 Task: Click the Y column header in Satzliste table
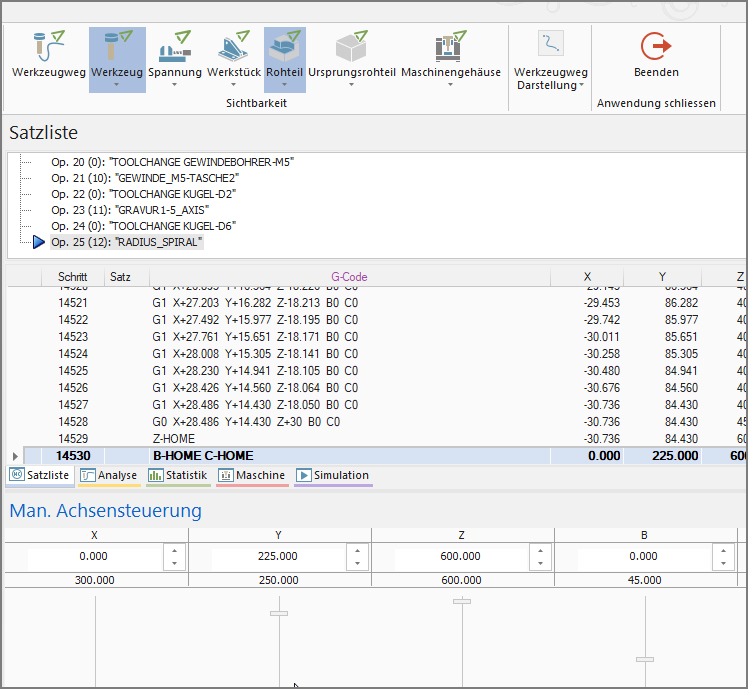(662, 277)
